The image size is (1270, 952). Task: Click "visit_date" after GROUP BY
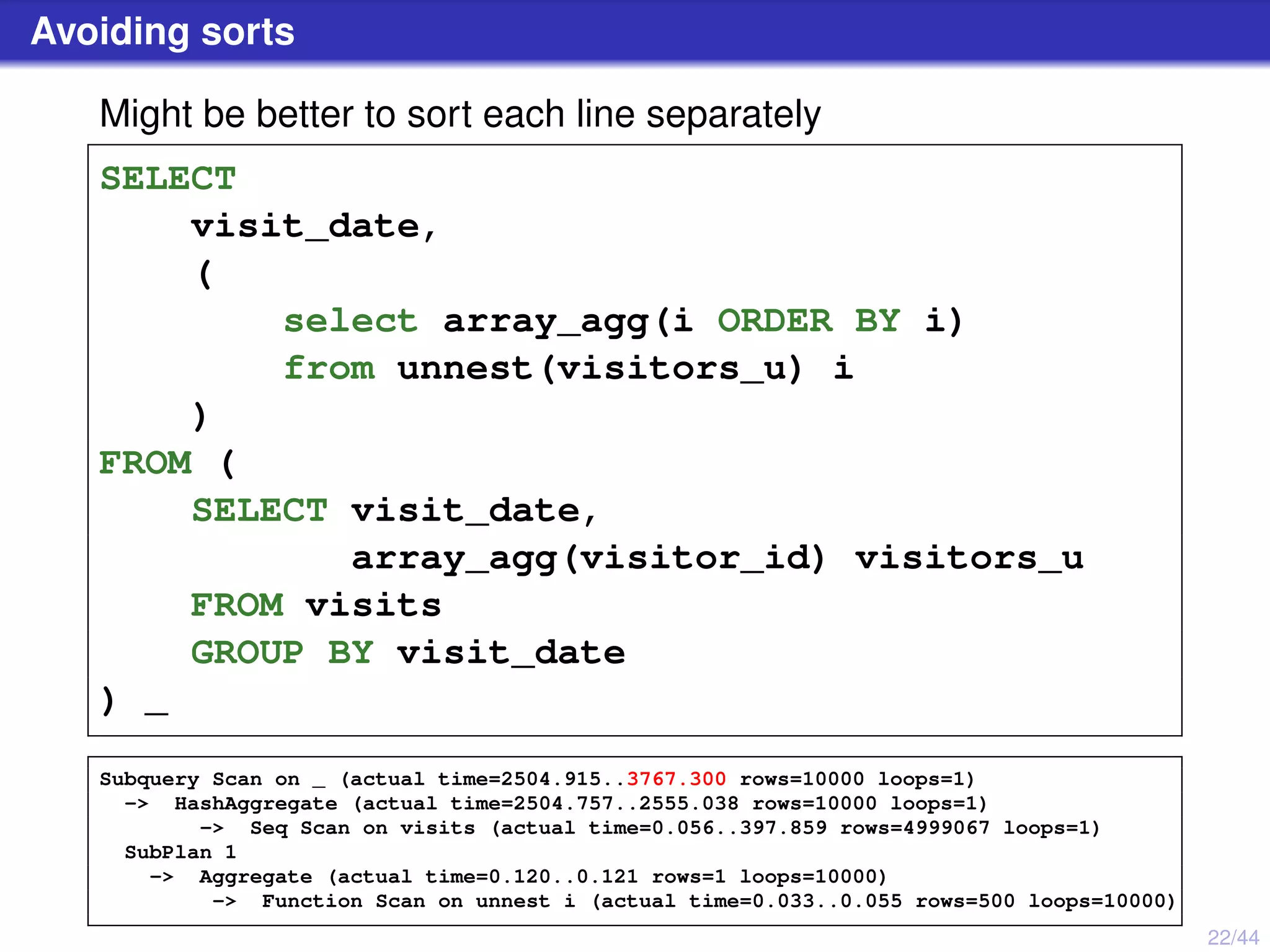click(512, 653)
